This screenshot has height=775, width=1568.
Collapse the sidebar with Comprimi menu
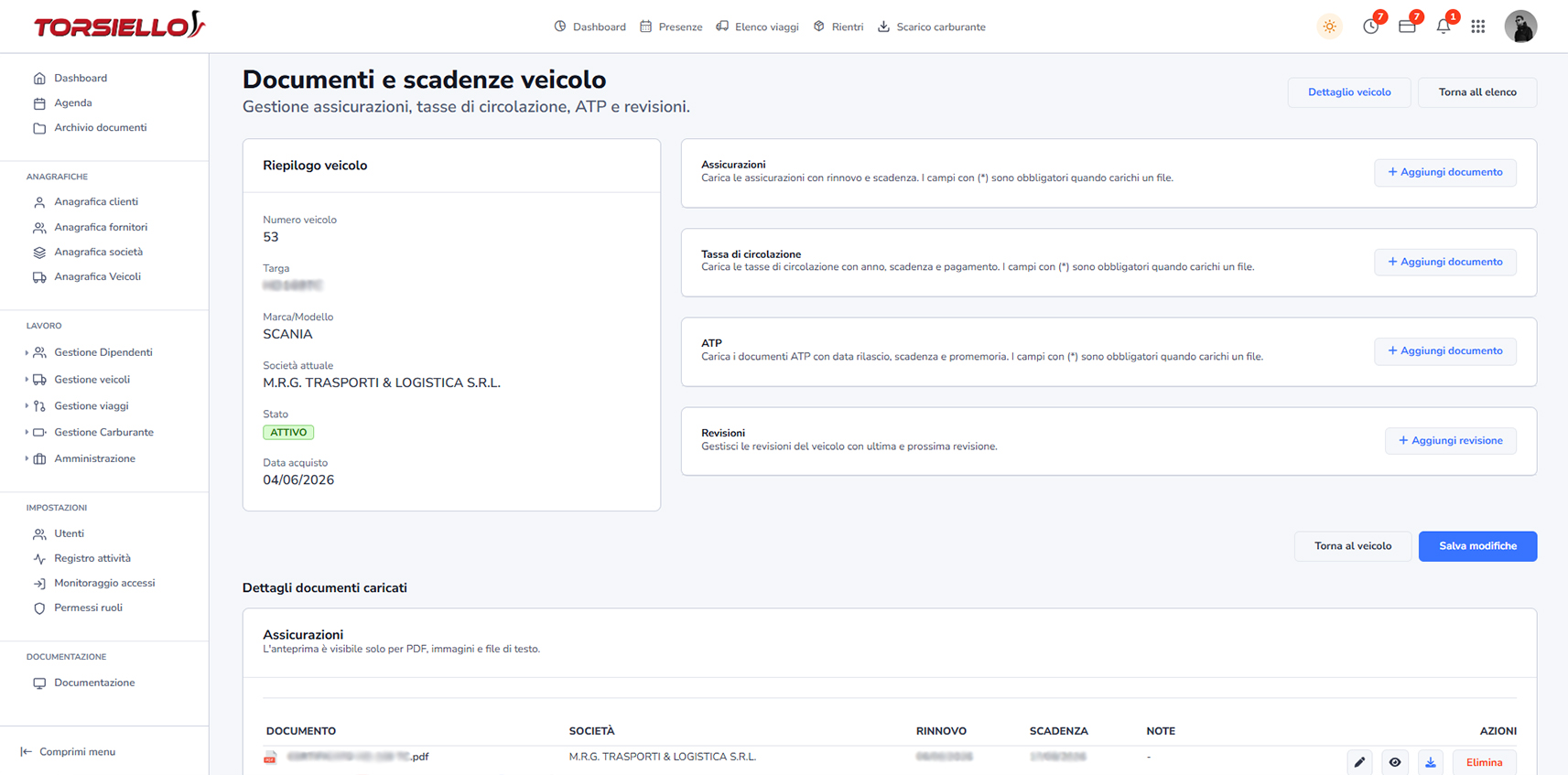click(68, 752)
